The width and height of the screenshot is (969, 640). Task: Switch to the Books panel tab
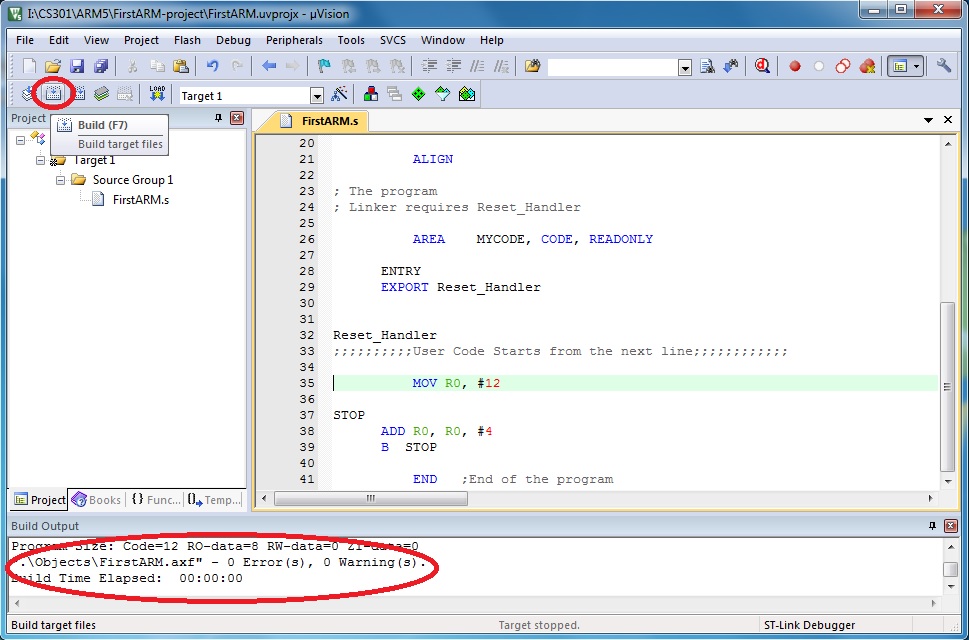pos(97,500)
